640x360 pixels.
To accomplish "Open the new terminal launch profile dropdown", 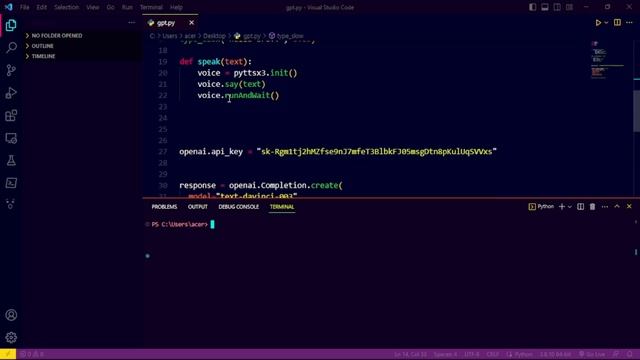I will pos(570,207).
